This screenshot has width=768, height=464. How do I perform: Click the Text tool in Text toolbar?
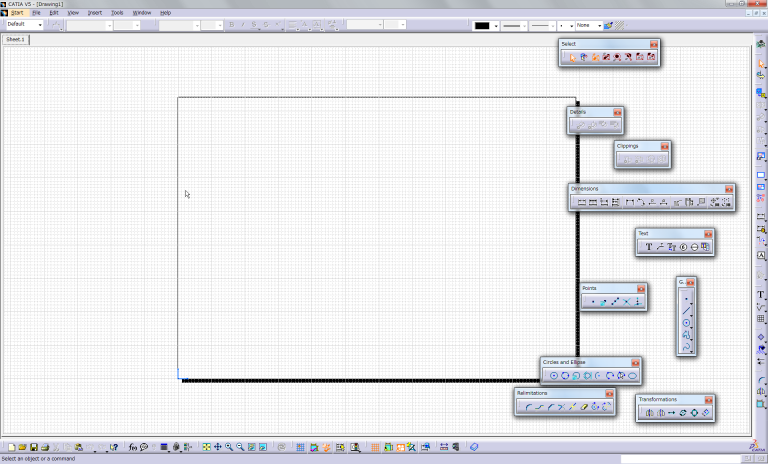click(648, 246)
